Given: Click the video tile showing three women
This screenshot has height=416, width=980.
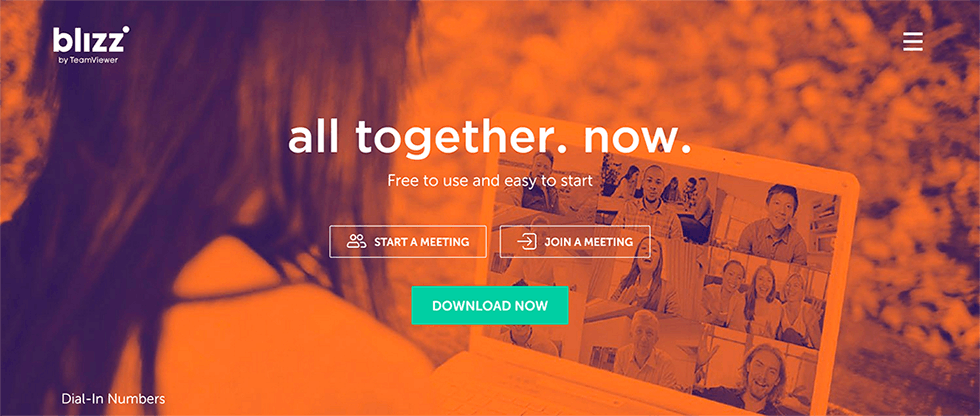Looking at the screenshot, I should click(x=764, y=299).
